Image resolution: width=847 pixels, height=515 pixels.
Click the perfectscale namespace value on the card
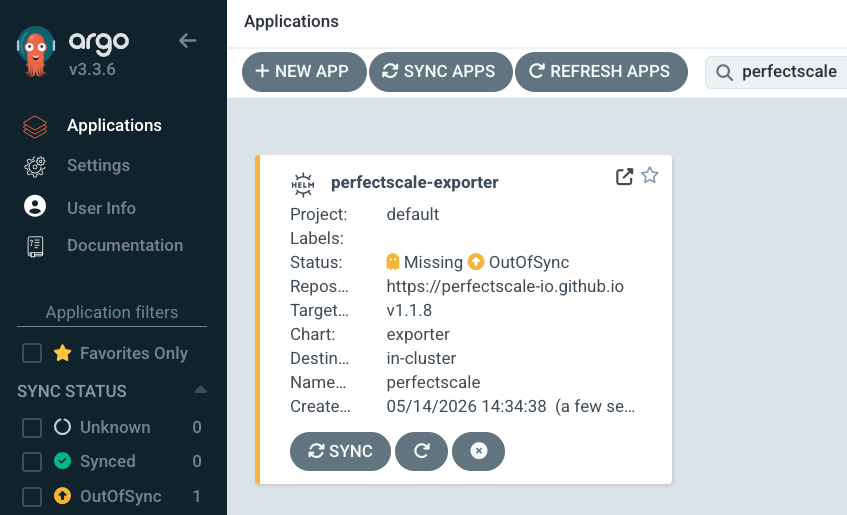point(433,383)
